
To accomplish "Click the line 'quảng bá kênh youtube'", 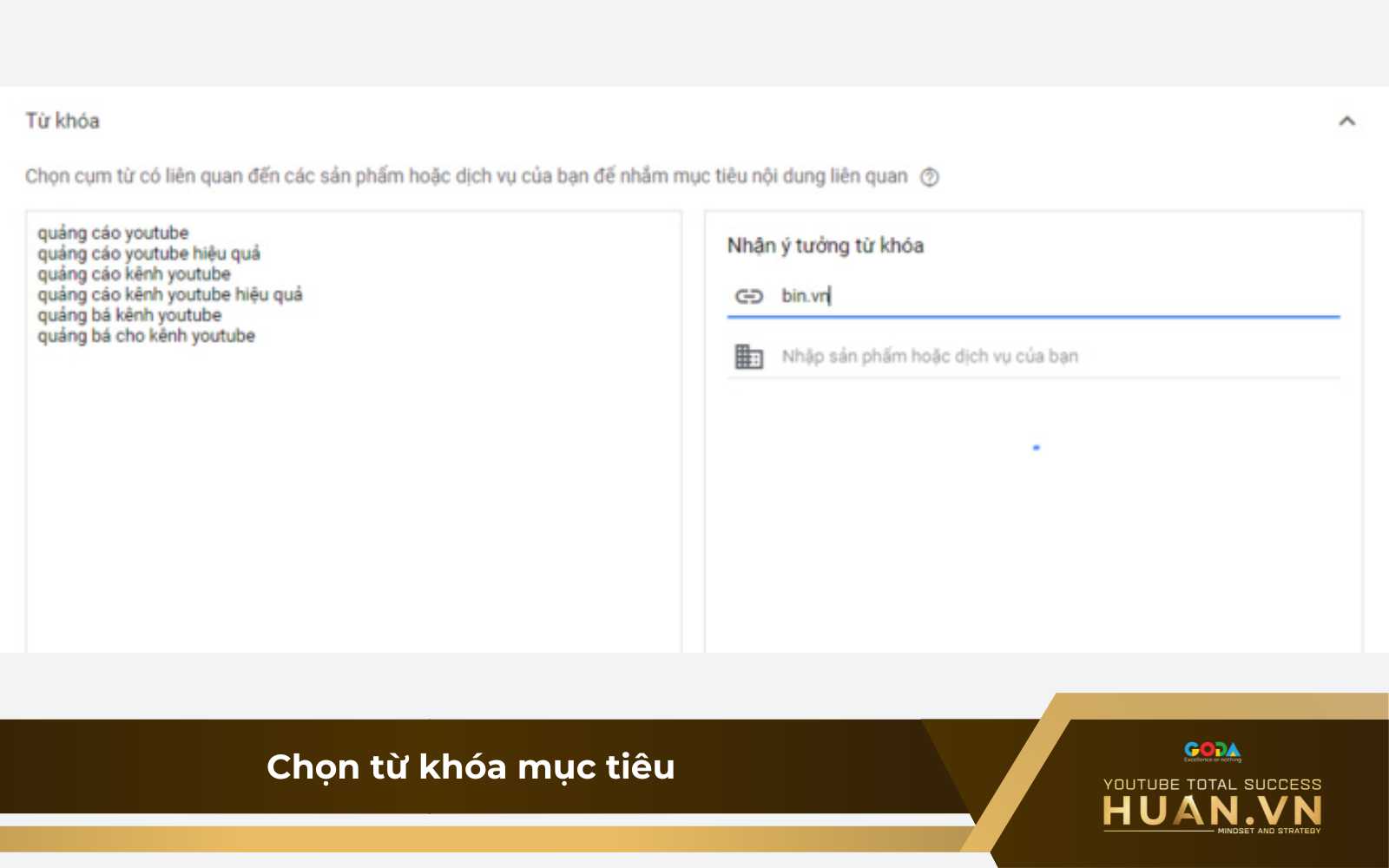I will [x=129, y=315].
